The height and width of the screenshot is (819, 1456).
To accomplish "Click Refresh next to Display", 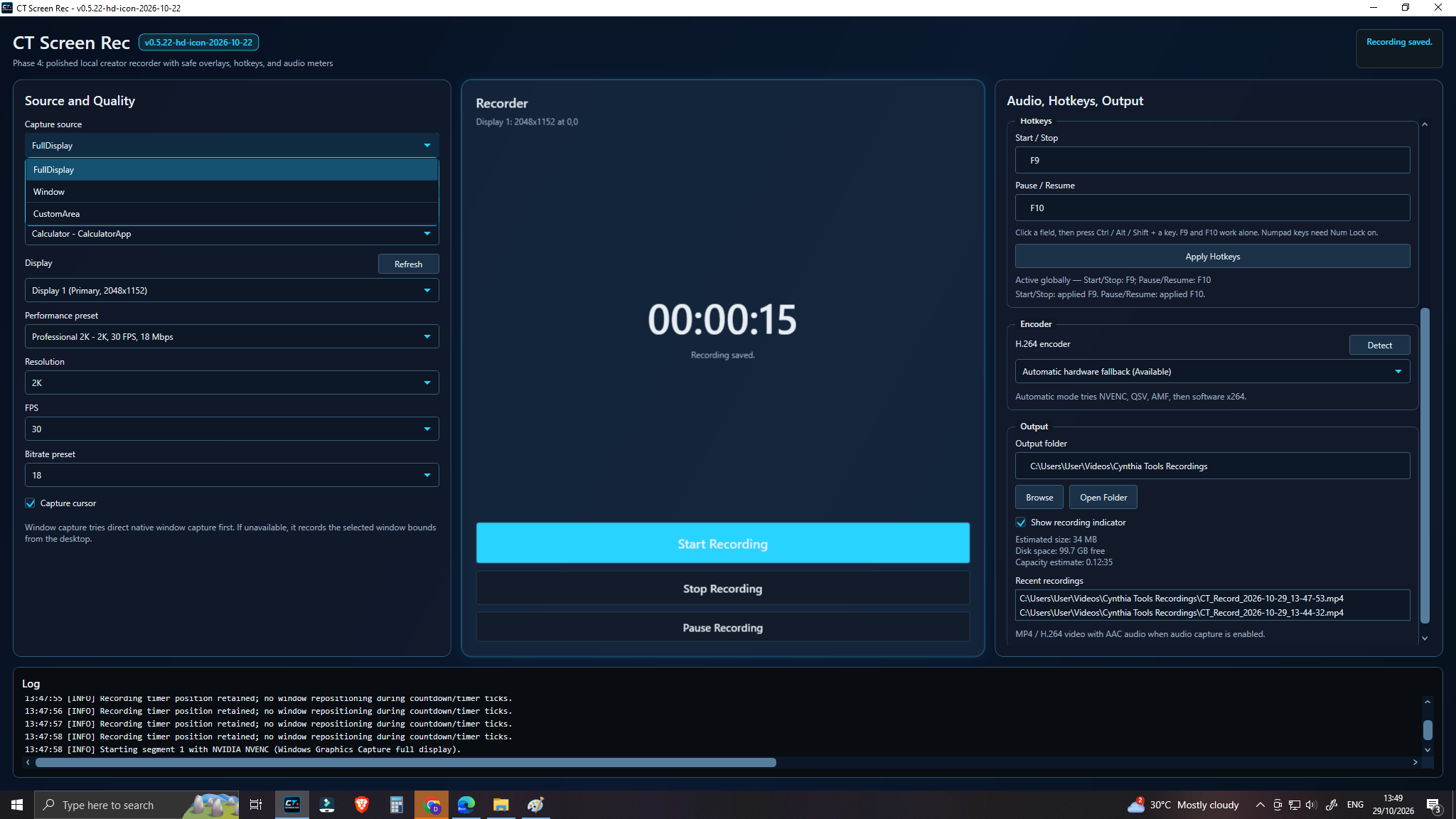I will pyautogui.click(x=408, y=264).
